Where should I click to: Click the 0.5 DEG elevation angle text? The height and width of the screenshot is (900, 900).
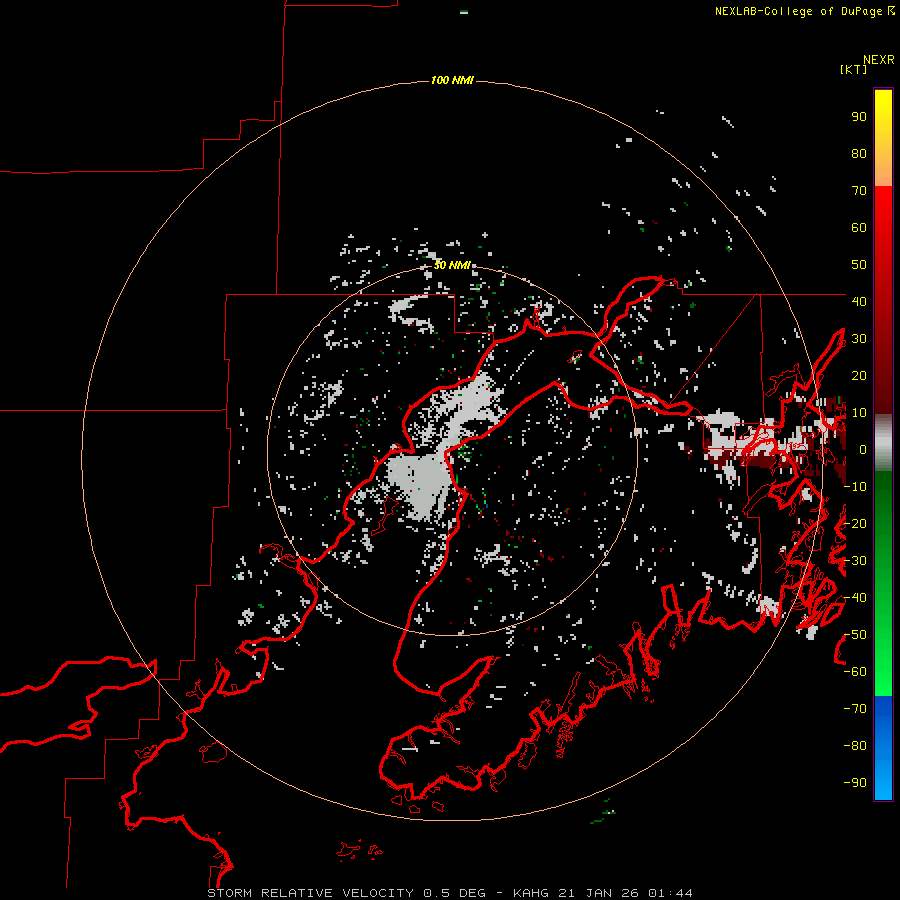tap(454, 893)
